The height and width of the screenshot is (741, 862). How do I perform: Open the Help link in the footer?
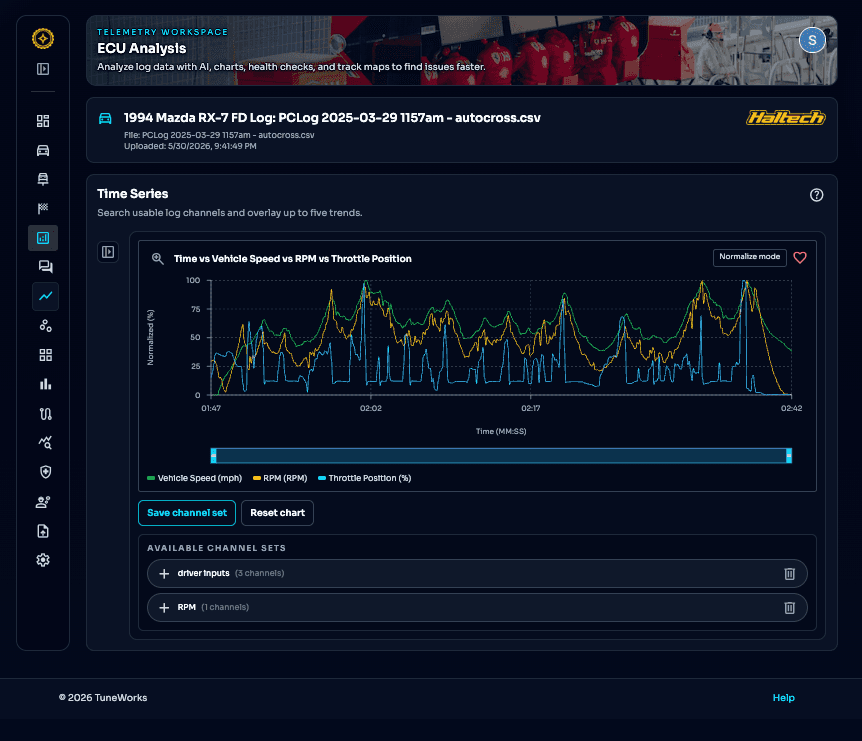click(783, 698)
